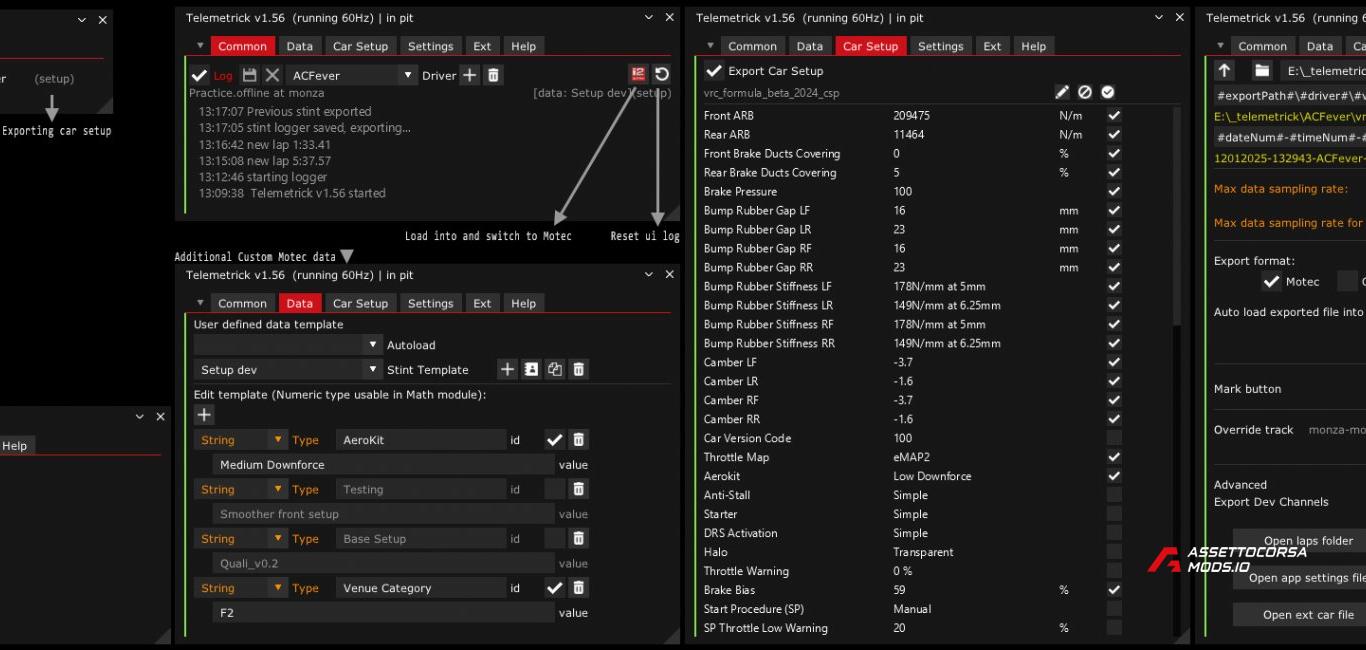Open the Setup dev Stint Template dropdown
Viewport: 1366px width, 650px height.
point(287,369)
